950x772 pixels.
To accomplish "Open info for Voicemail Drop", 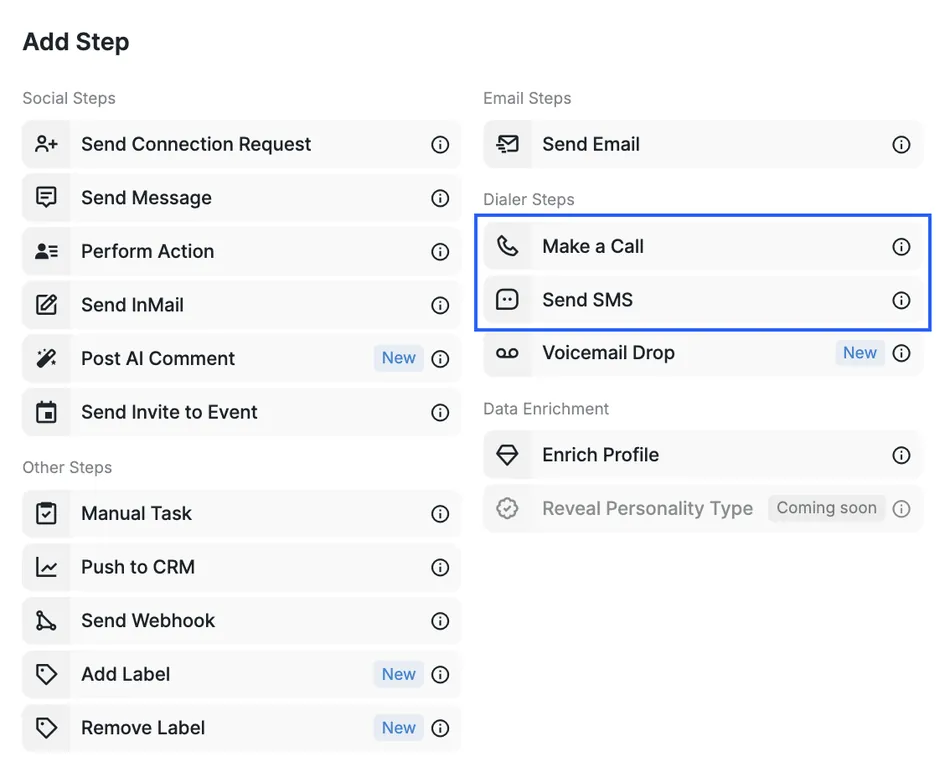I will [x=901, y=353].
